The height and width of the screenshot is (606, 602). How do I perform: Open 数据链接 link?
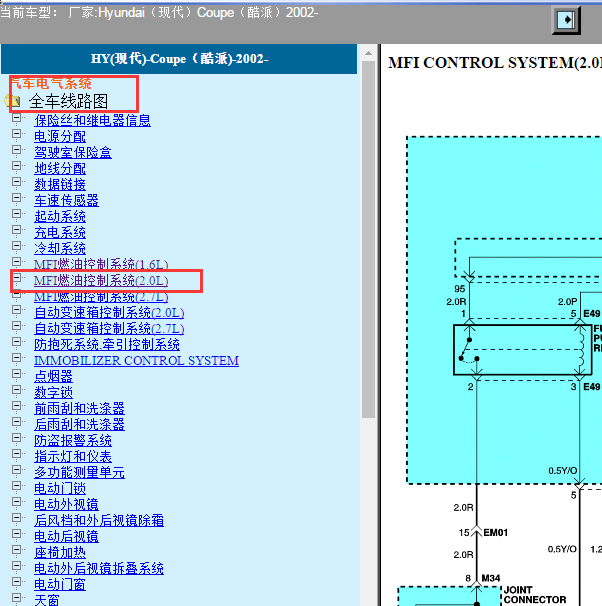[x=60, y=184]
